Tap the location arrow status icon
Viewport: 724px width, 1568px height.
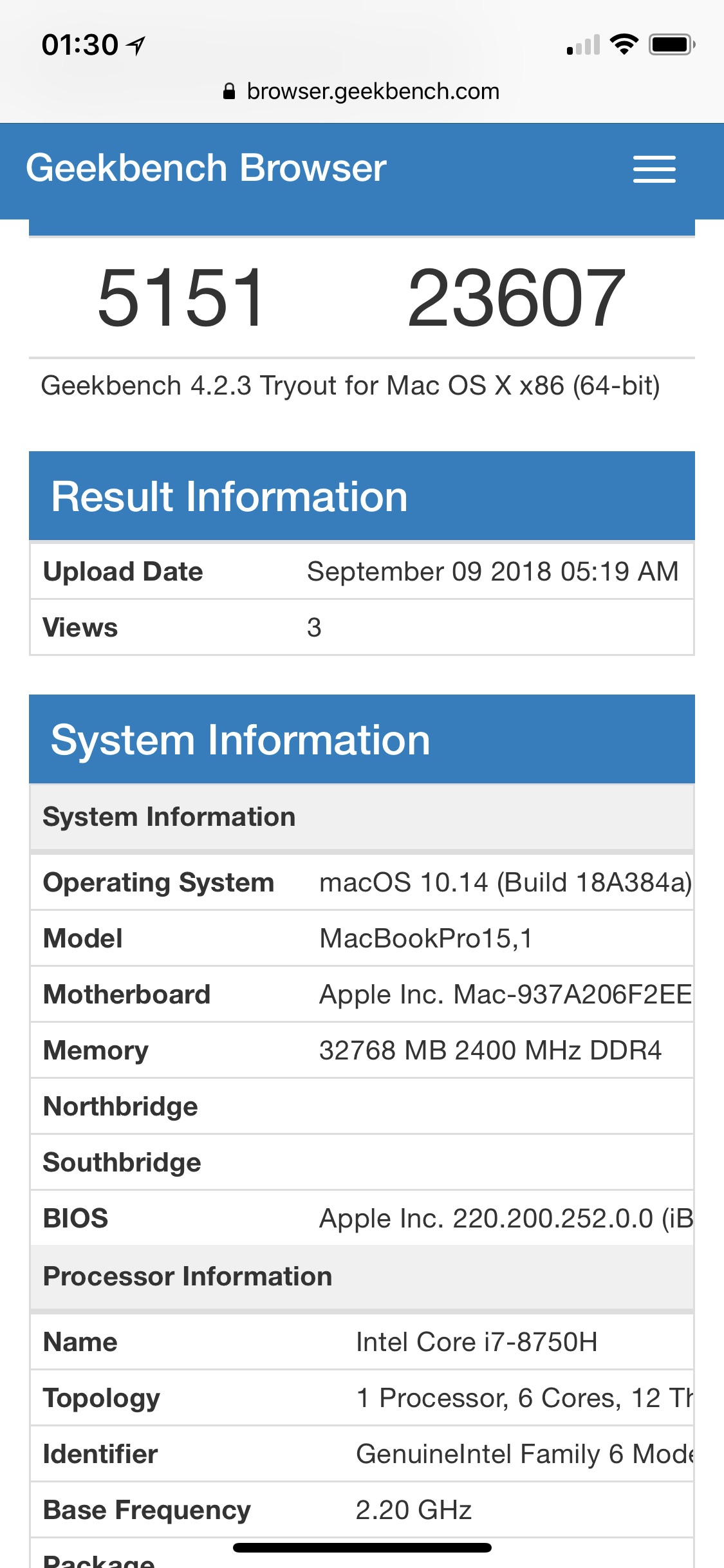136,45
